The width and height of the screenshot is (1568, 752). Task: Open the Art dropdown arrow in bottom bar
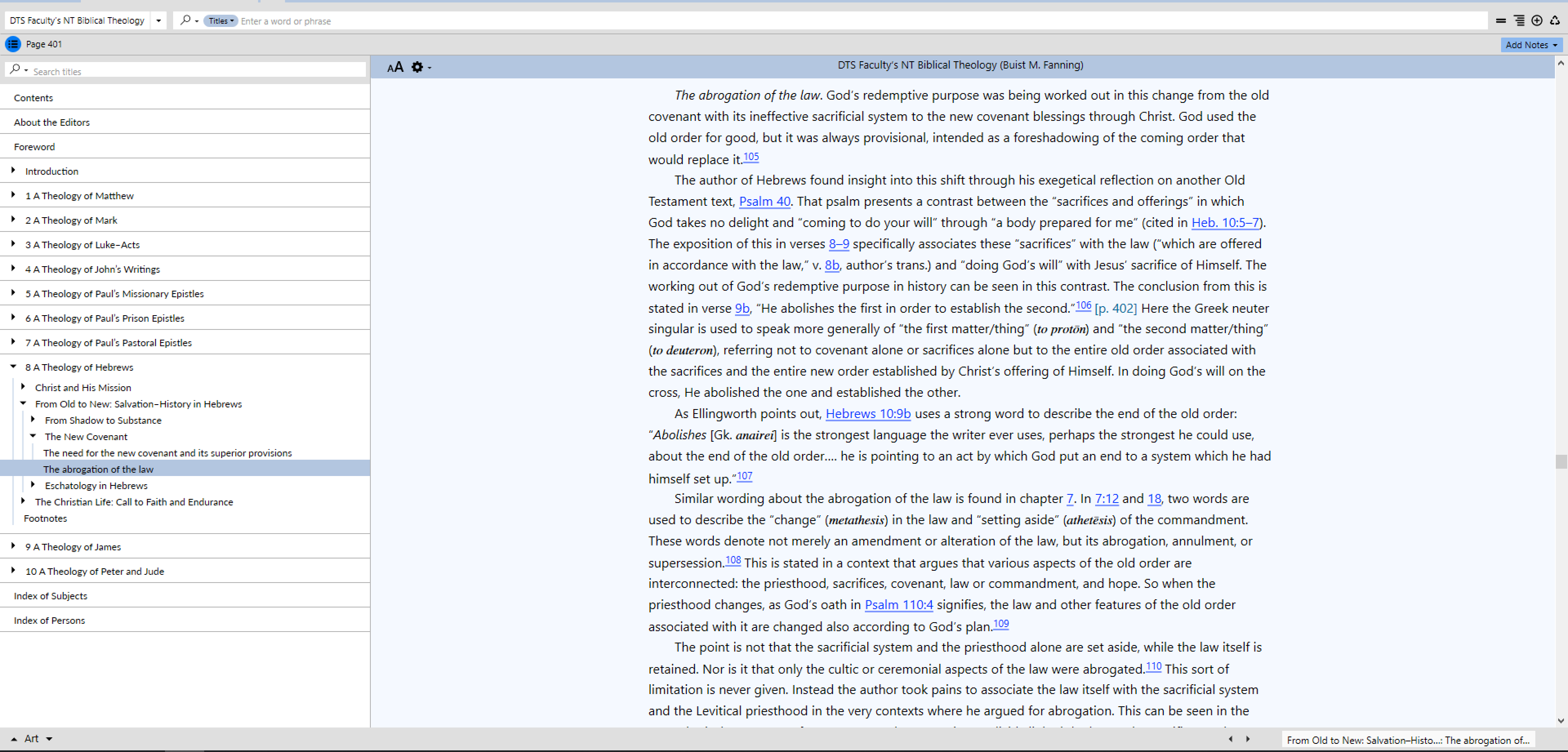(49, 739)
